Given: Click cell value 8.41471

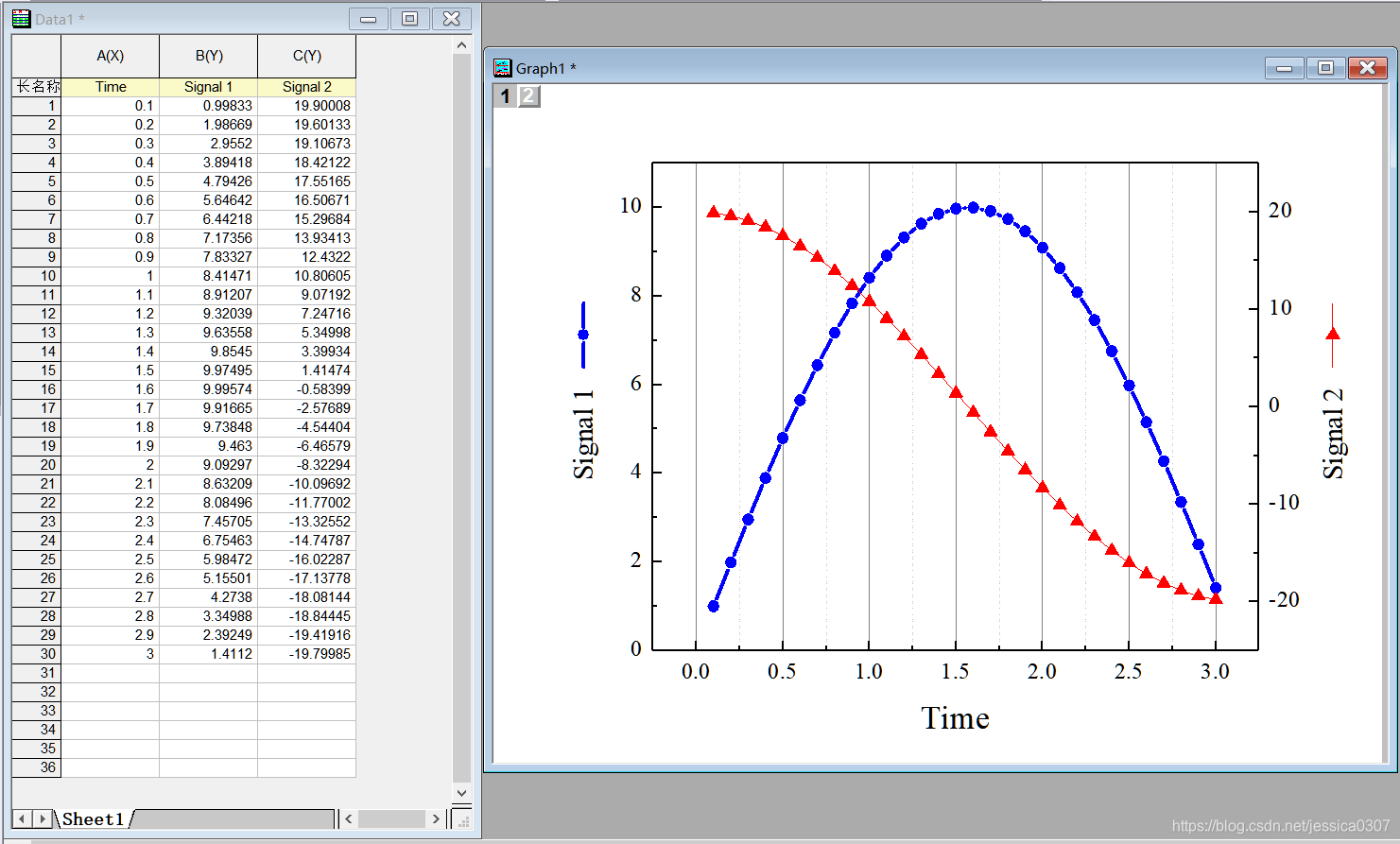Looking at the screenshot, I should 209,276.
